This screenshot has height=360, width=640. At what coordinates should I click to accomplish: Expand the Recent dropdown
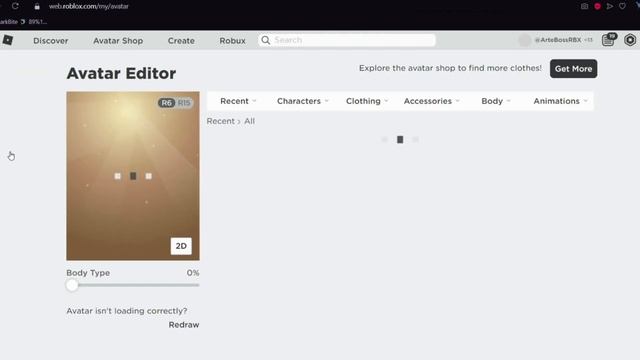click(x=238, y=101)
